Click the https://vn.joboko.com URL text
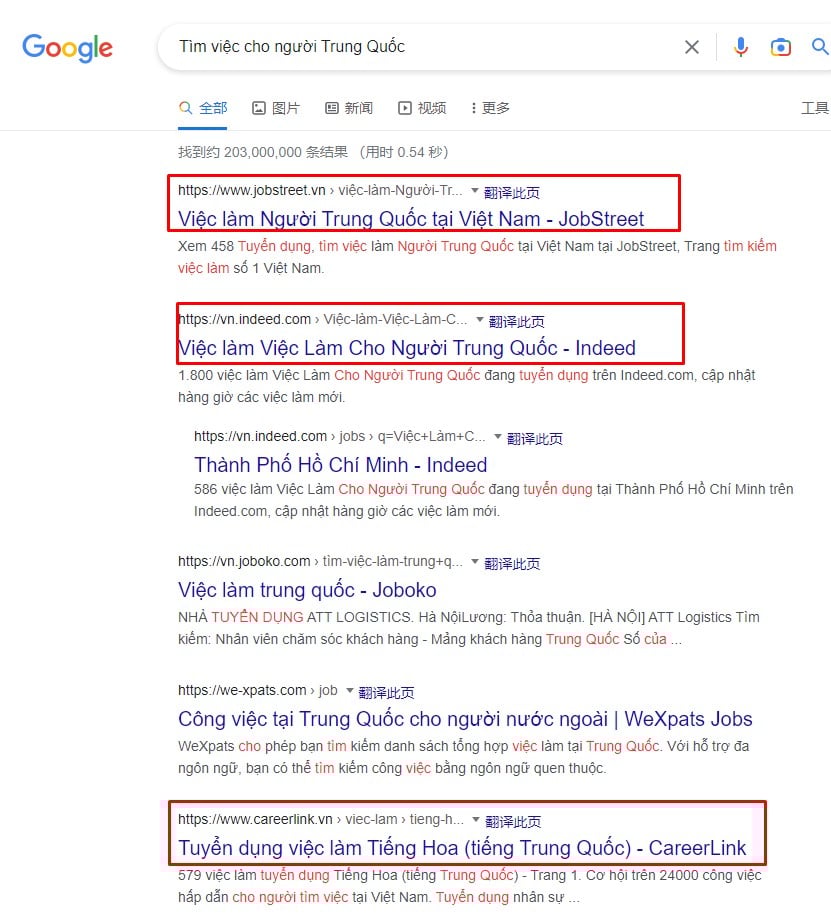 pos(244,561)
